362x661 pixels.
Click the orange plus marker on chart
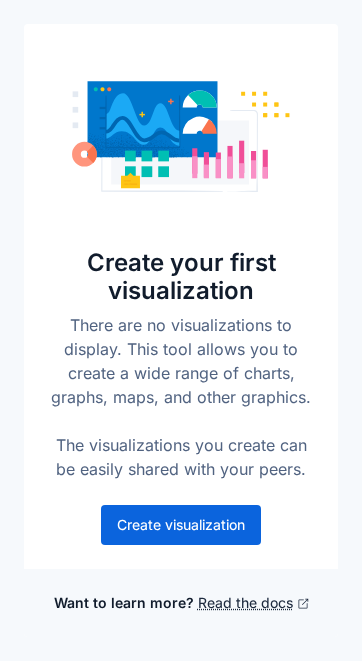pos(171,102)
